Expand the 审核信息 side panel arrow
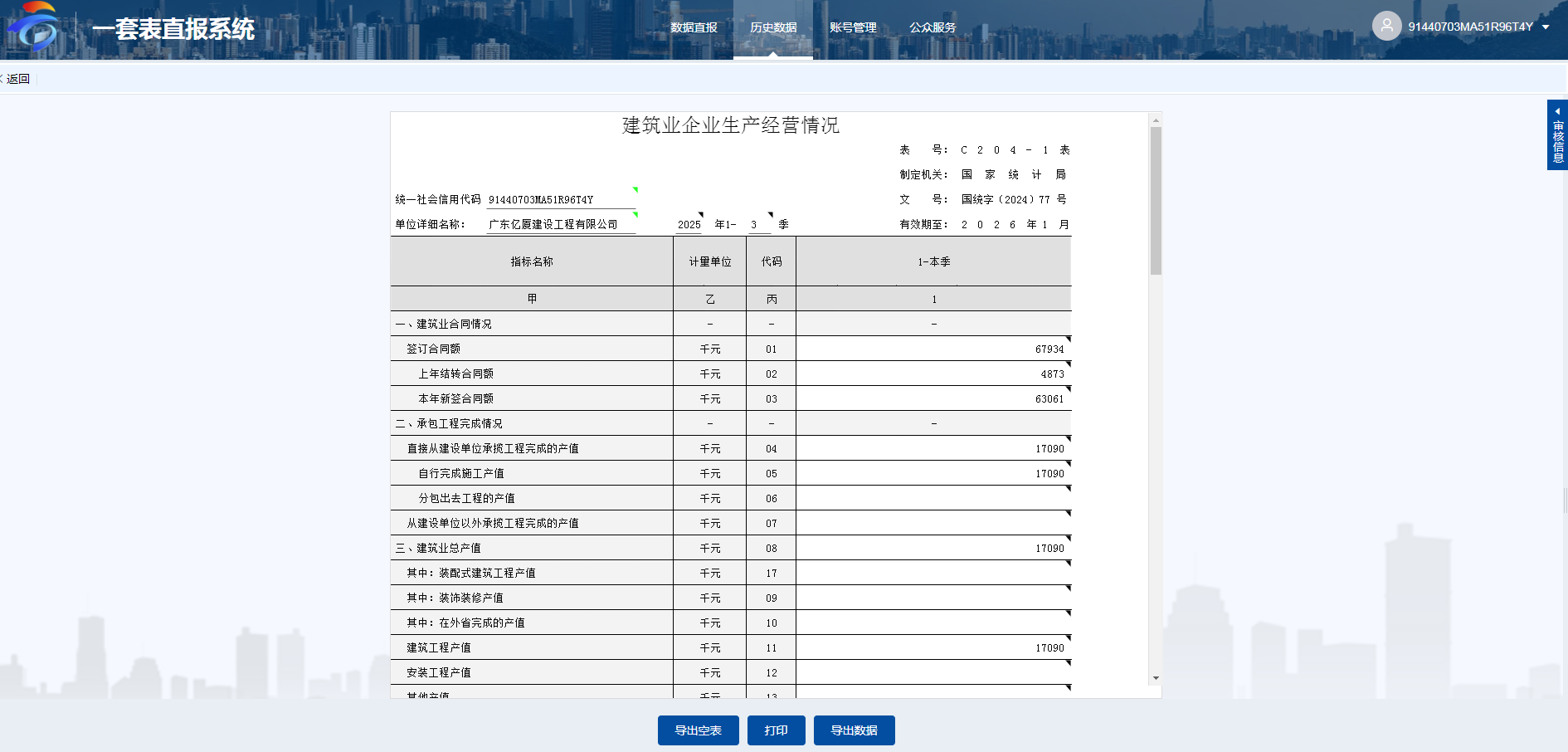 tap(1557, 111)
